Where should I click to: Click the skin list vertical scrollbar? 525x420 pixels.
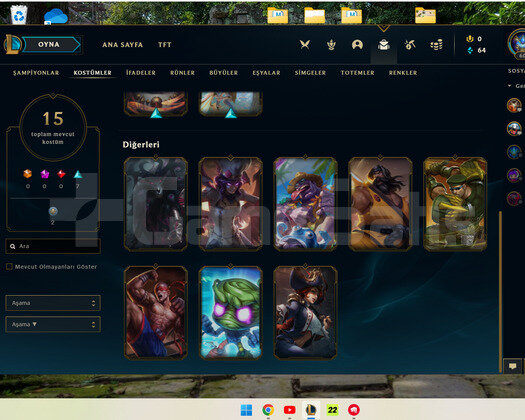pos(501,291)
